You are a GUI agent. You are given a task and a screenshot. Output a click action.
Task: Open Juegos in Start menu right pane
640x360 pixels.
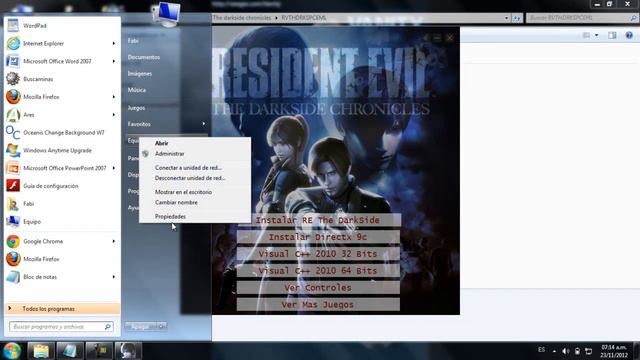[x=136, y=108]
